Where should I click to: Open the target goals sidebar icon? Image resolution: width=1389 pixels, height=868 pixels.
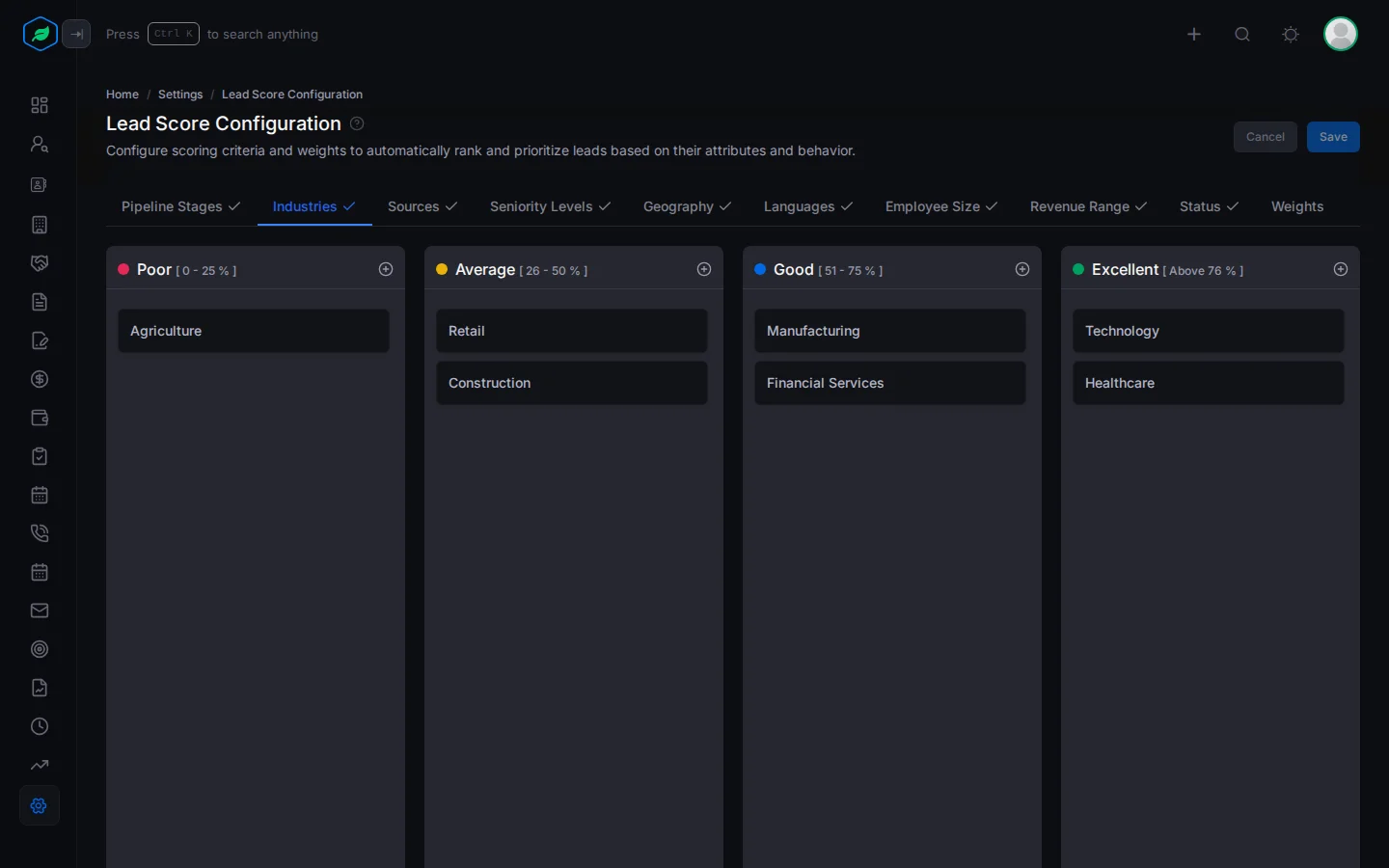tap(40, 649)
